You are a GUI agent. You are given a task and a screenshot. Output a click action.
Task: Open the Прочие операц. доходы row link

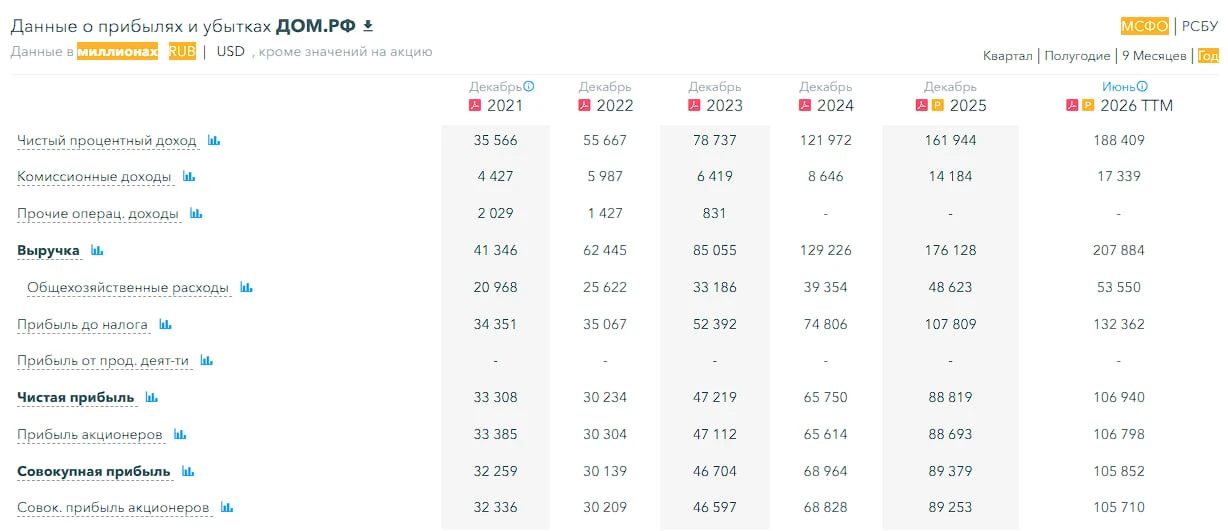click(98, 214)
